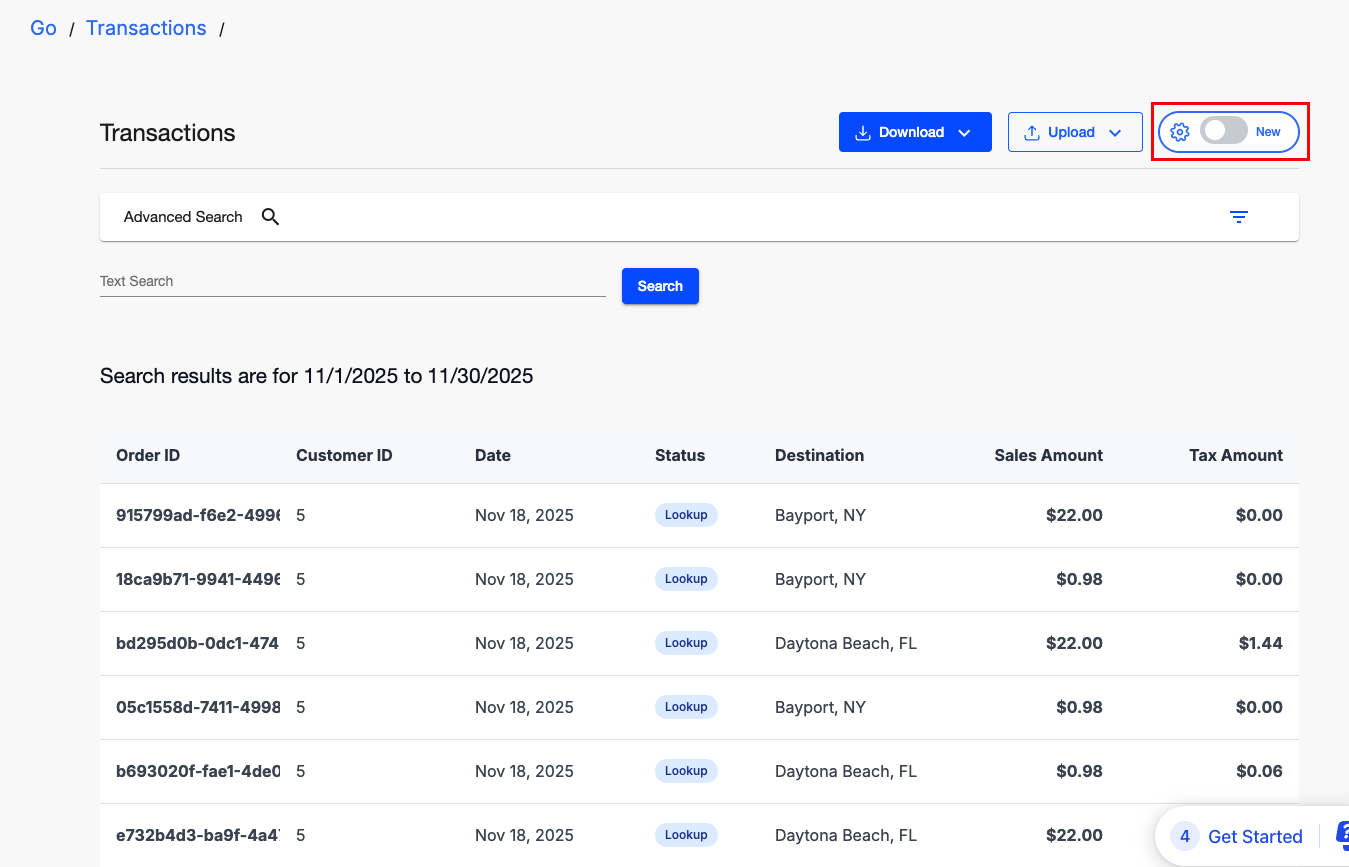Image resolution: width=1349 pixels, height=867 pixels.
Task: Click Lookup status badge for order bd295d0b
Action: [x=686, y=643]
